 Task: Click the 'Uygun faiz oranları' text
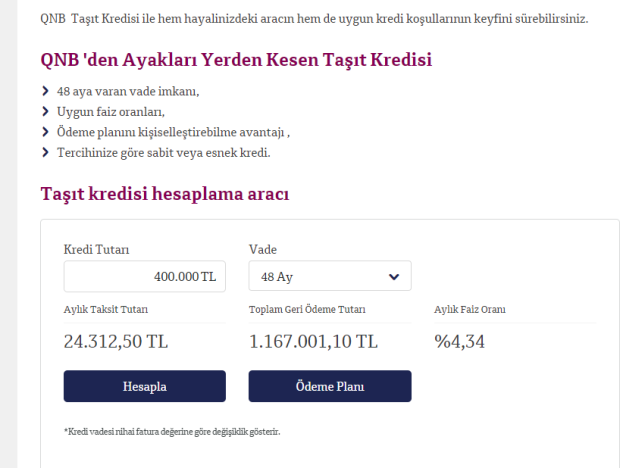111,112
